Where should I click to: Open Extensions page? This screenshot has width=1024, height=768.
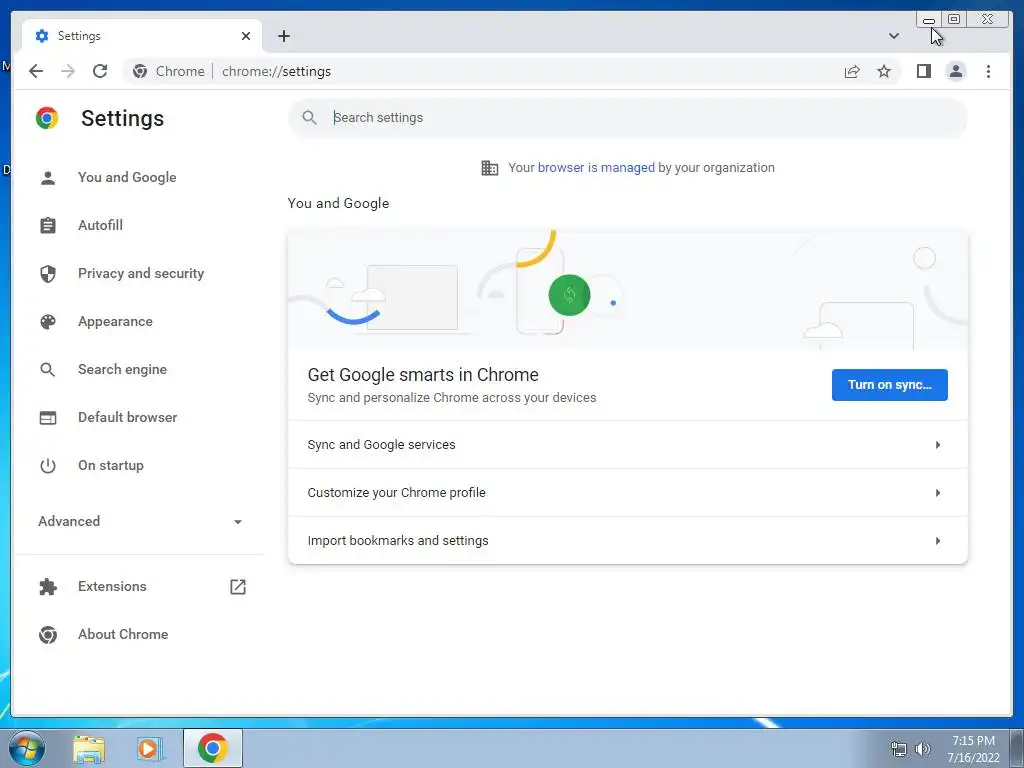pos(112,586)
